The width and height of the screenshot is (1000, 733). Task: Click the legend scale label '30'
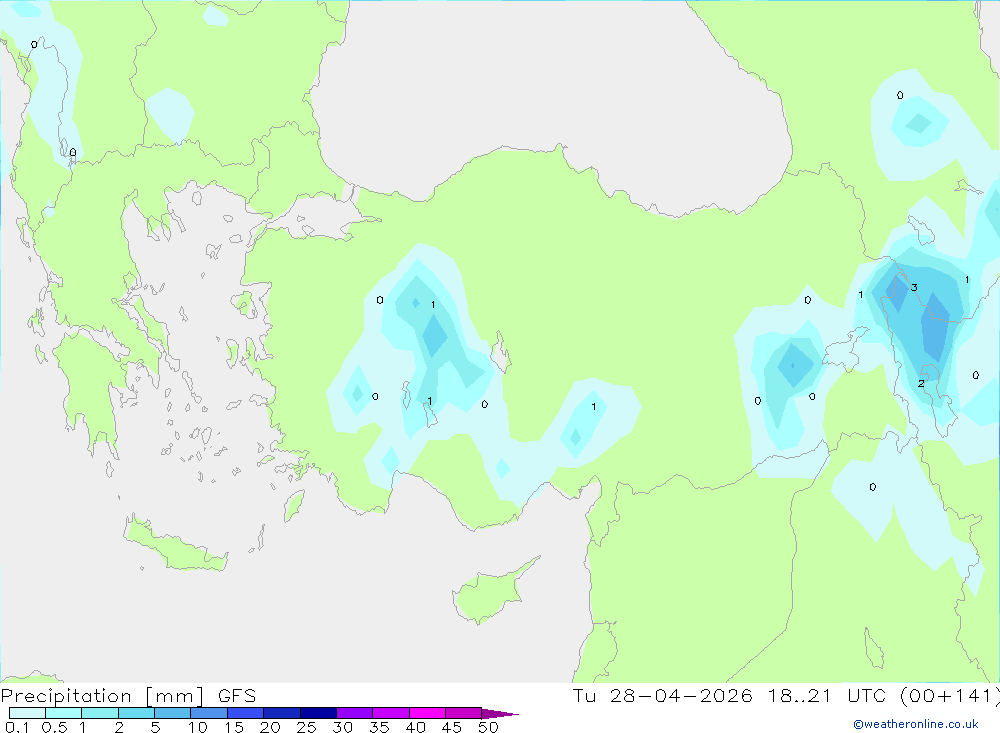click(342, 727)
